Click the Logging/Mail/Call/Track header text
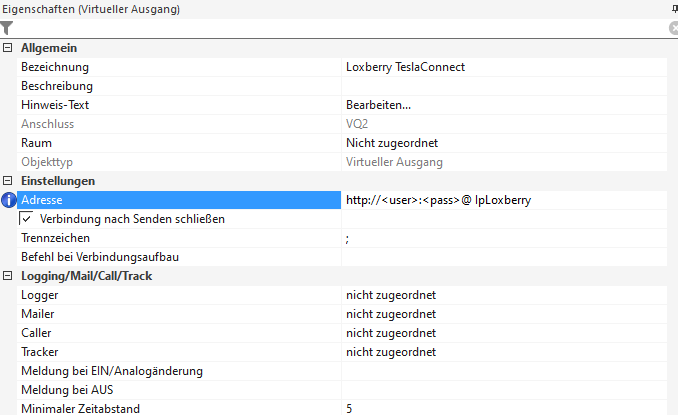 (x=86, y=276)
